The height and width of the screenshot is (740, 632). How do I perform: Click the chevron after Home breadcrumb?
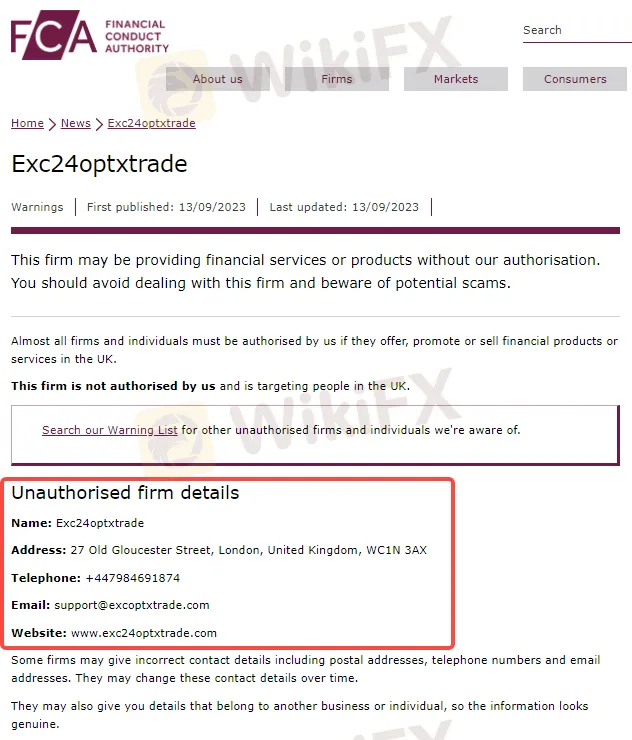(x=52, y=124)
